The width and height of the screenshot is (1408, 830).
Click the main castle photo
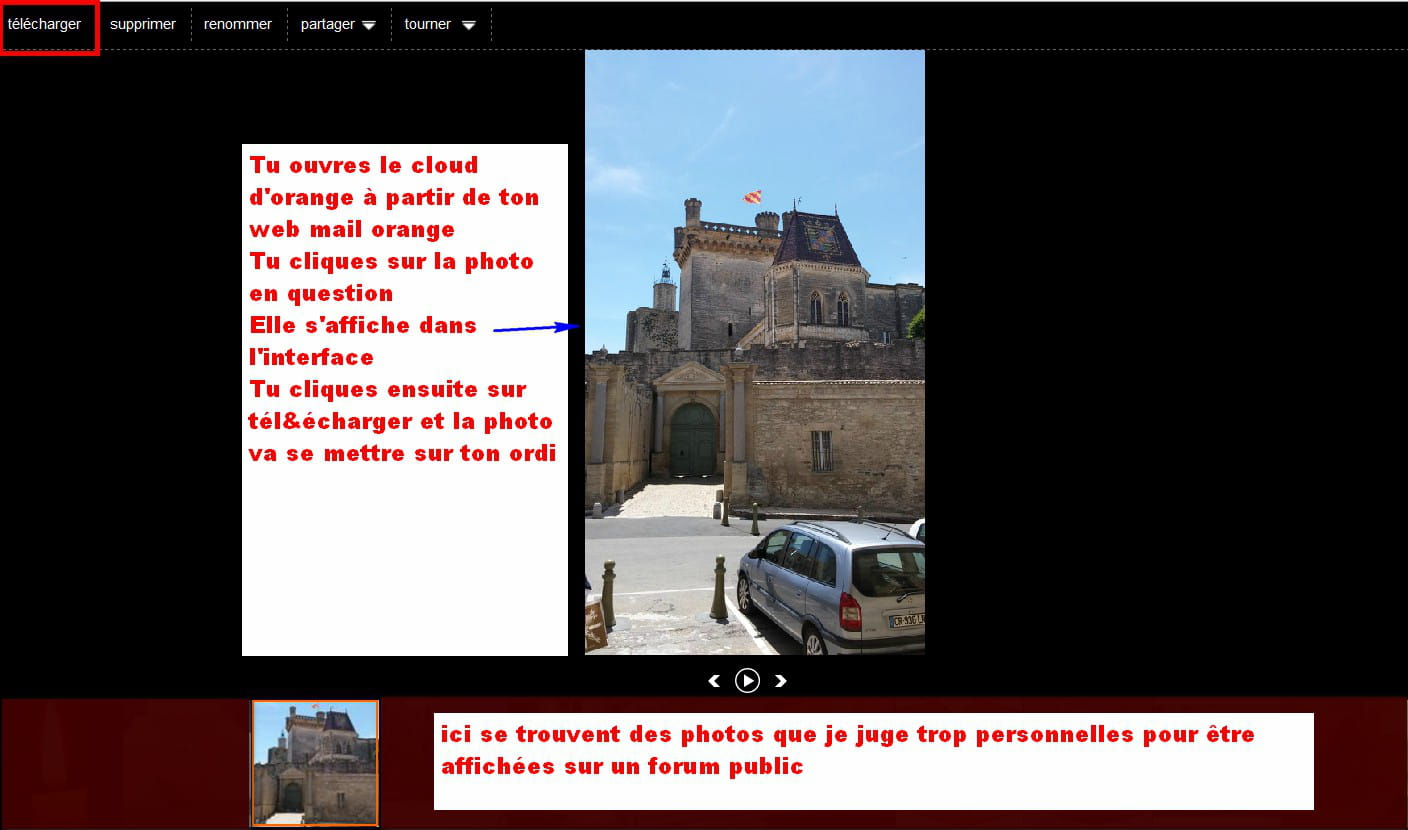tap(755, 352)
